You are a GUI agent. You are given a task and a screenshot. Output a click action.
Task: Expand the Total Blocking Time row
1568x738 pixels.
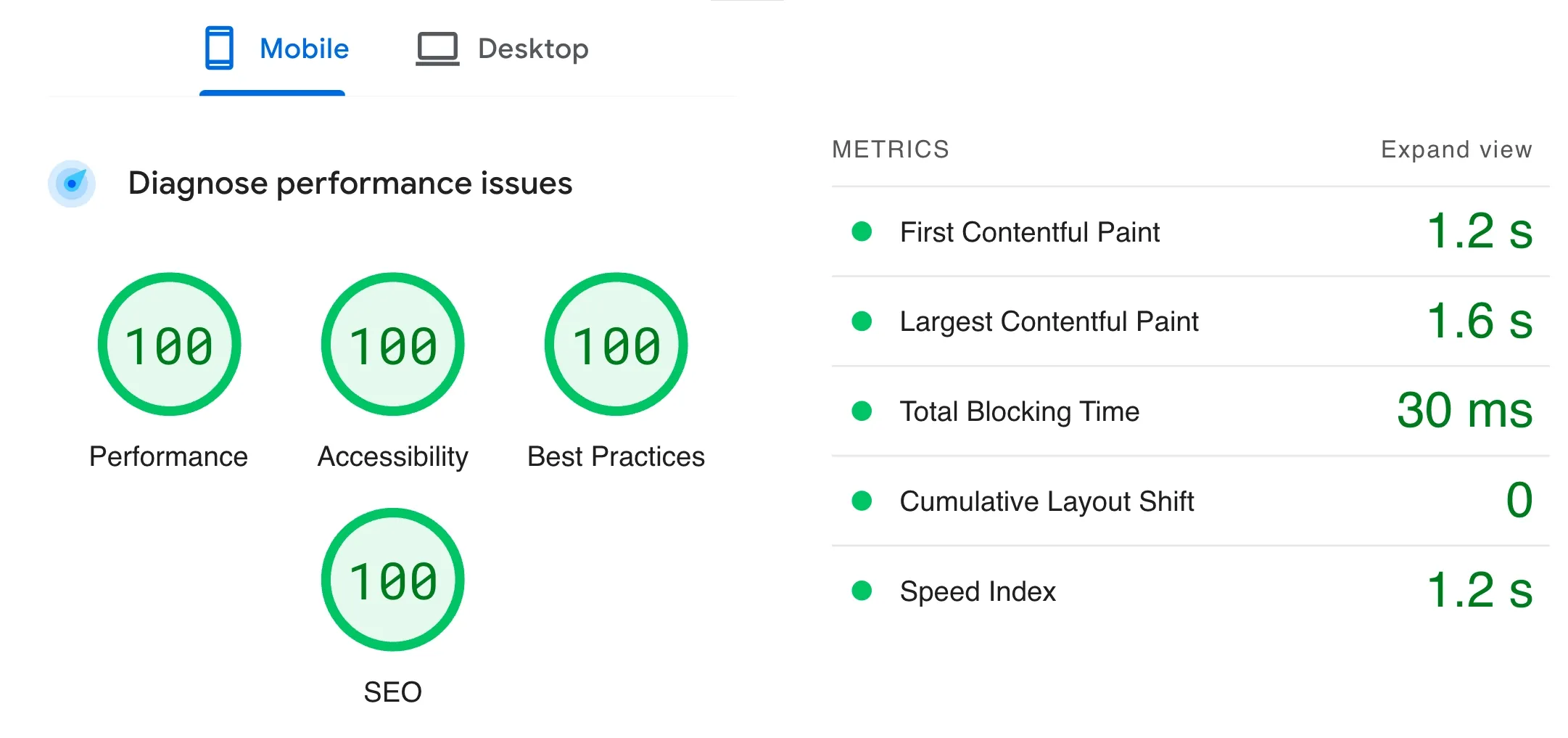click(x=1019, y=411)
